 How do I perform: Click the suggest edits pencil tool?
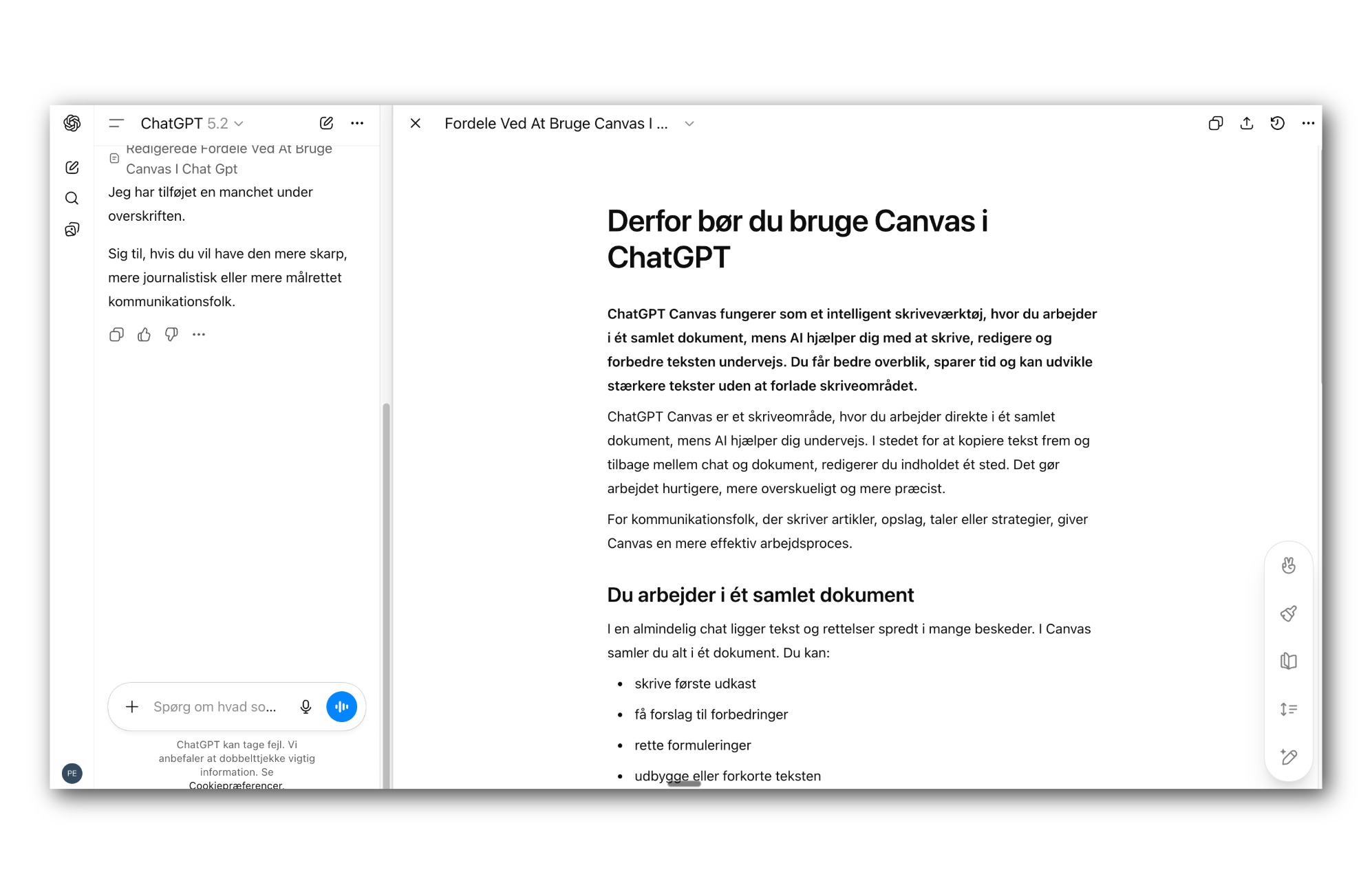1288,757
